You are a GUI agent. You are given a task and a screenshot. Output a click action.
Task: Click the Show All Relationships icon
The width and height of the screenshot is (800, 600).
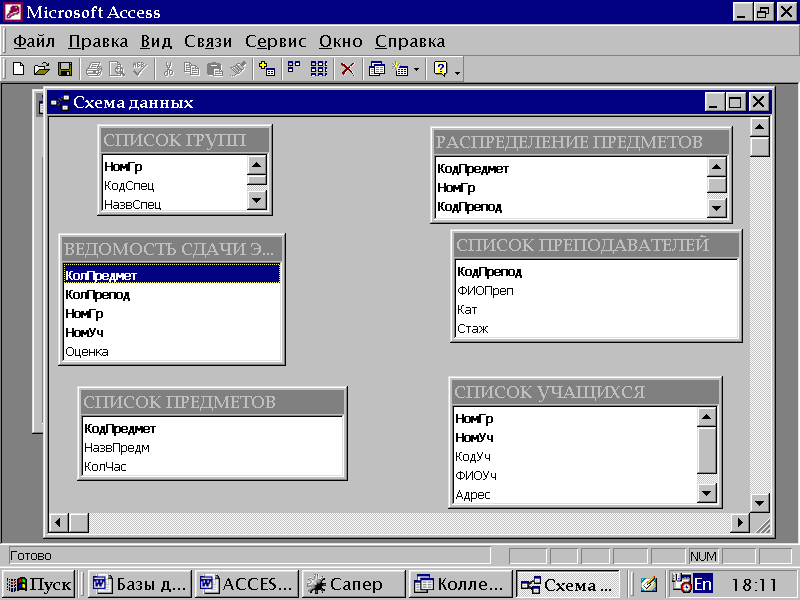319,69
